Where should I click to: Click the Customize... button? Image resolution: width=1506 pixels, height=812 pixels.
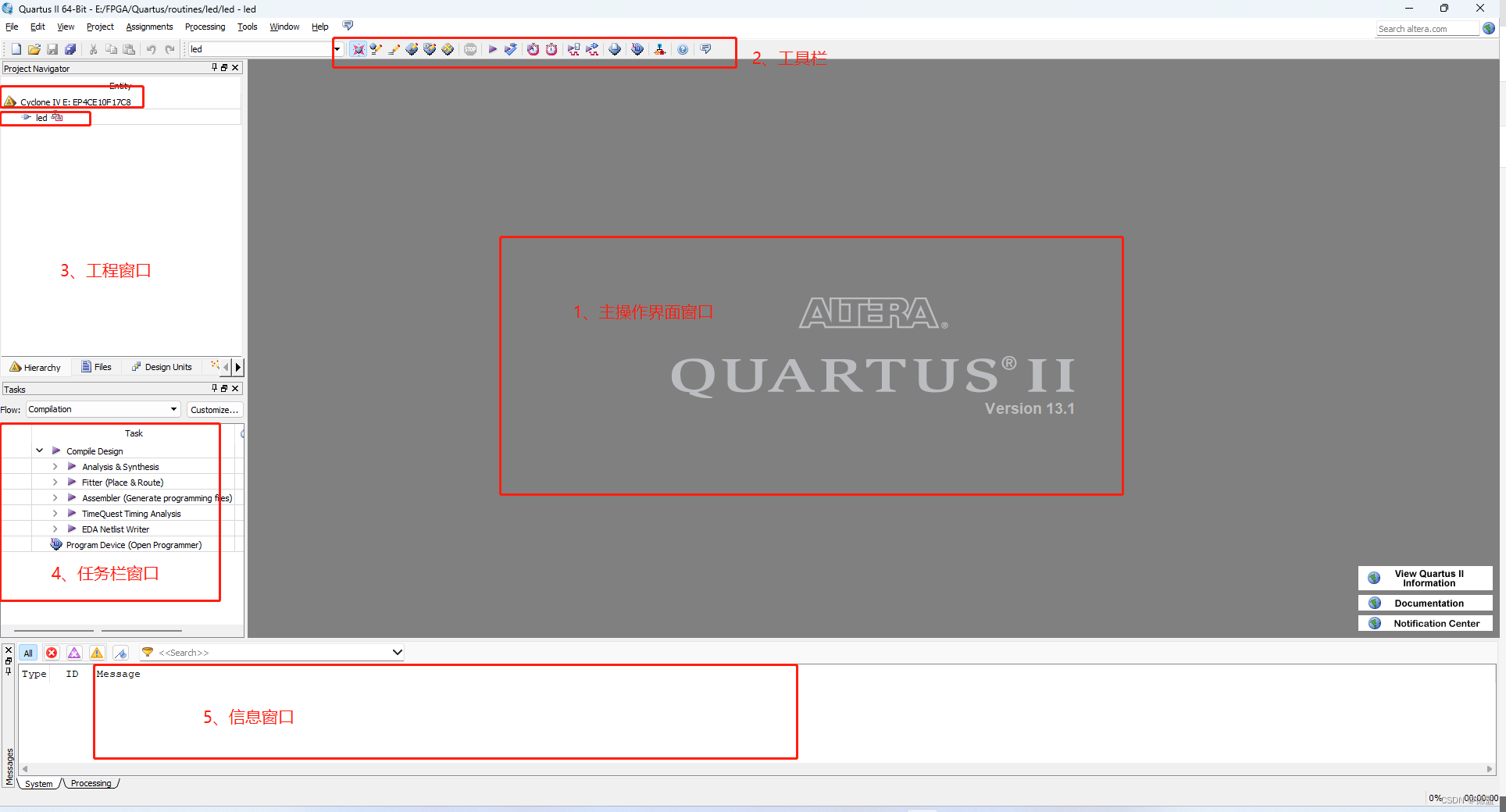214,409
